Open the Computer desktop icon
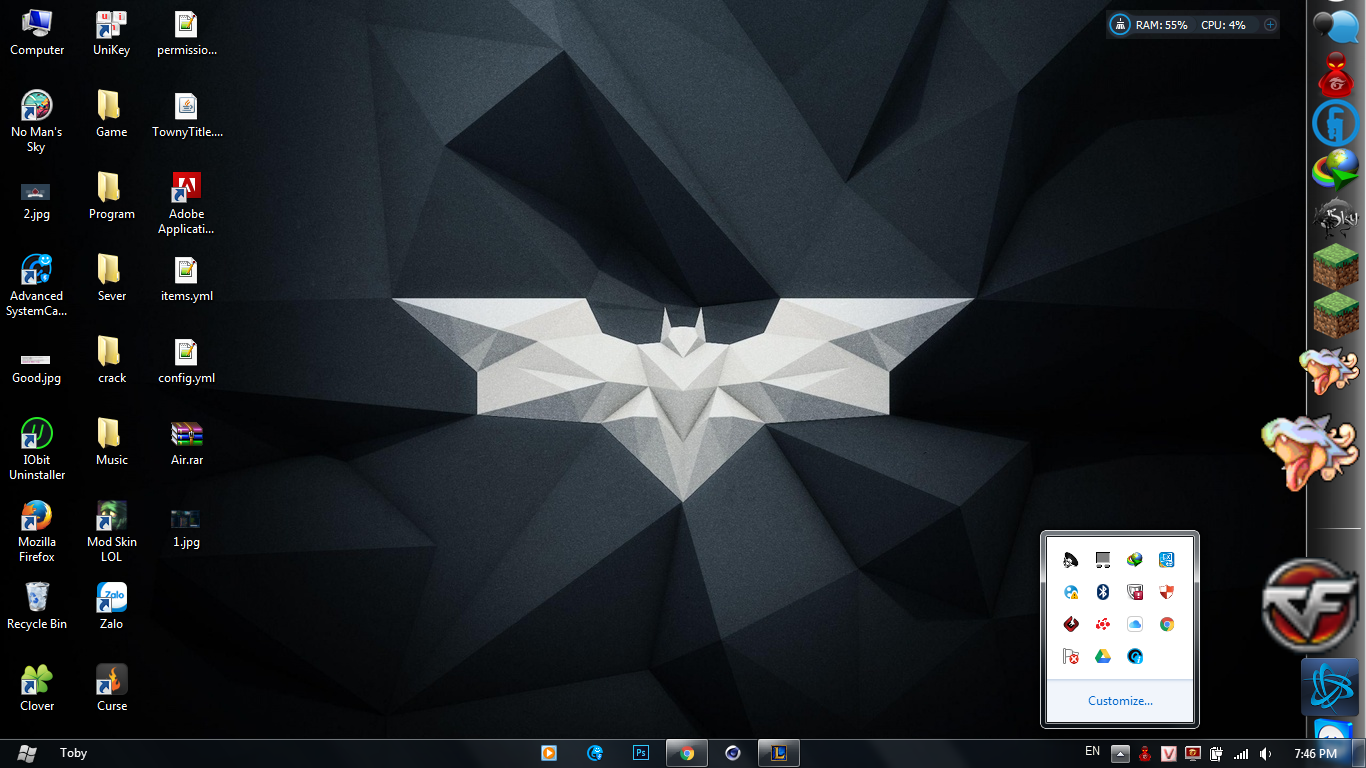 [x=37, y=32]
